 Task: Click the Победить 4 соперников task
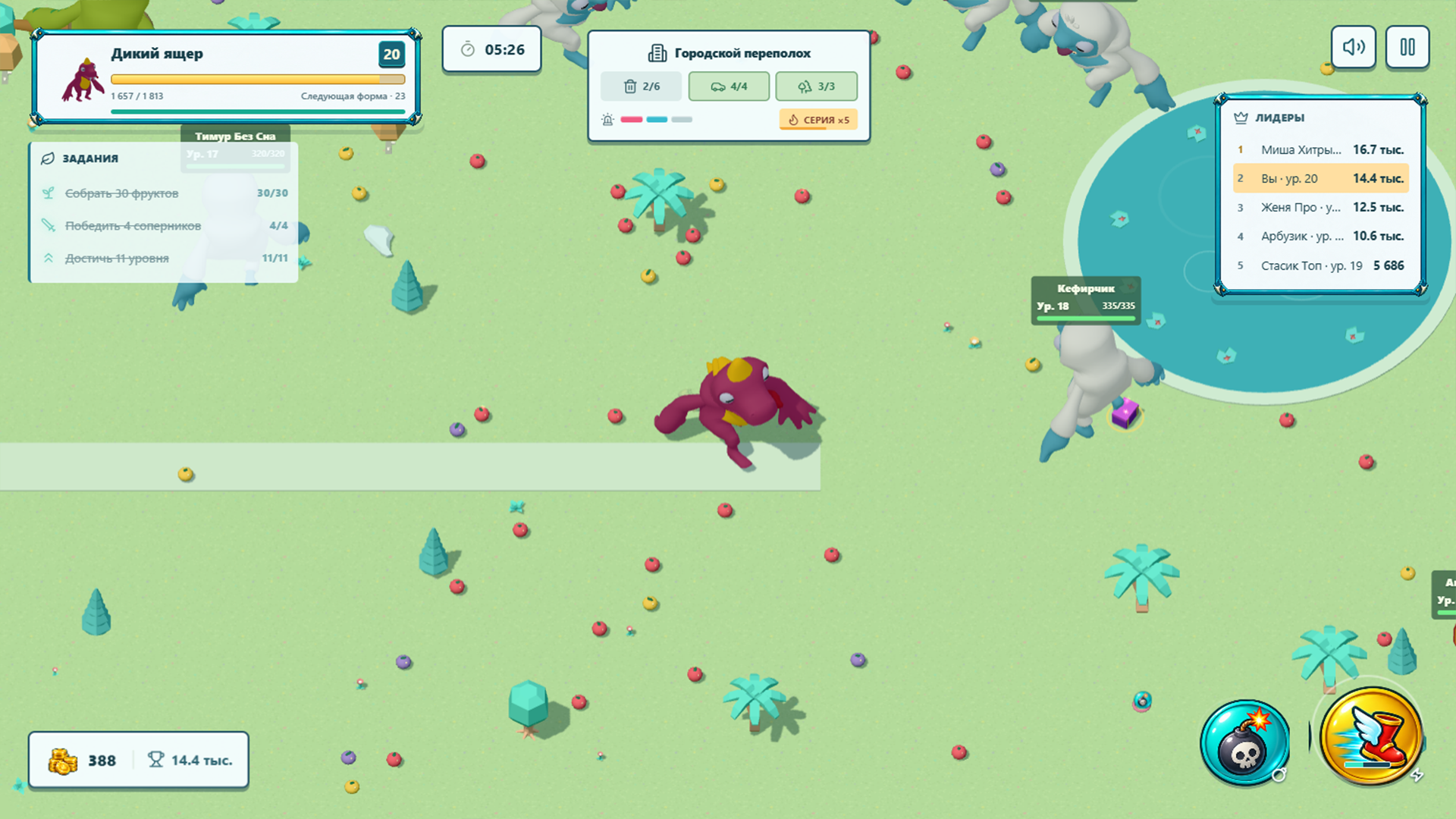click(164, 226)
